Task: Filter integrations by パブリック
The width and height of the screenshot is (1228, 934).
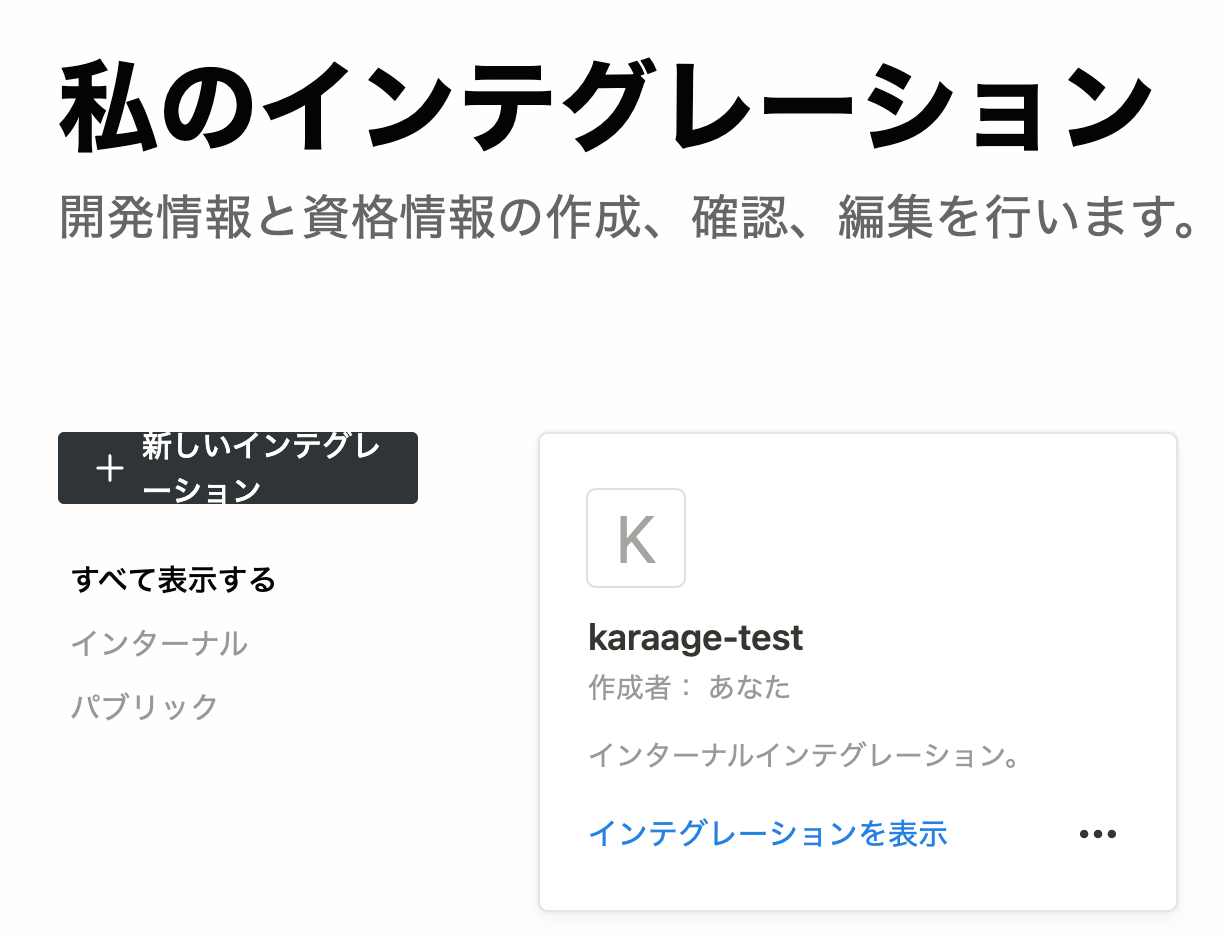Action: 145,707
